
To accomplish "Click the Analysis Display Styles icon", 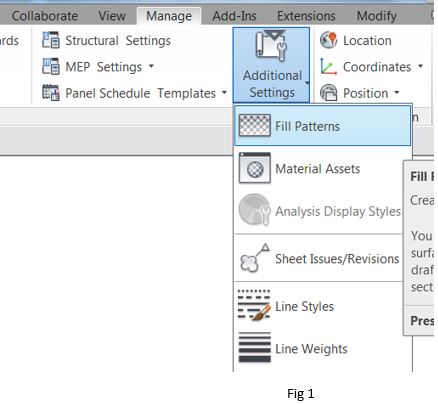I will [x=255, y=210].
